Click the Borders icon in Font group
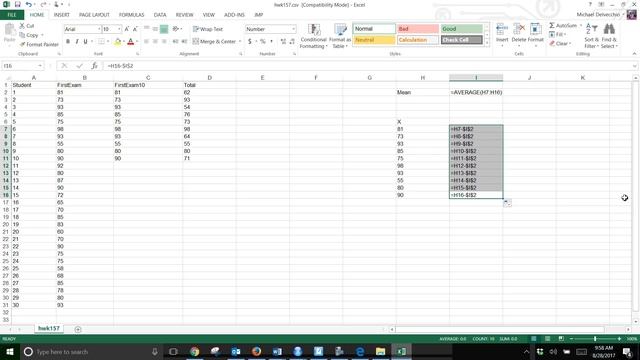Viewport: 640px width, 360px height. click(x=101, y=41)
